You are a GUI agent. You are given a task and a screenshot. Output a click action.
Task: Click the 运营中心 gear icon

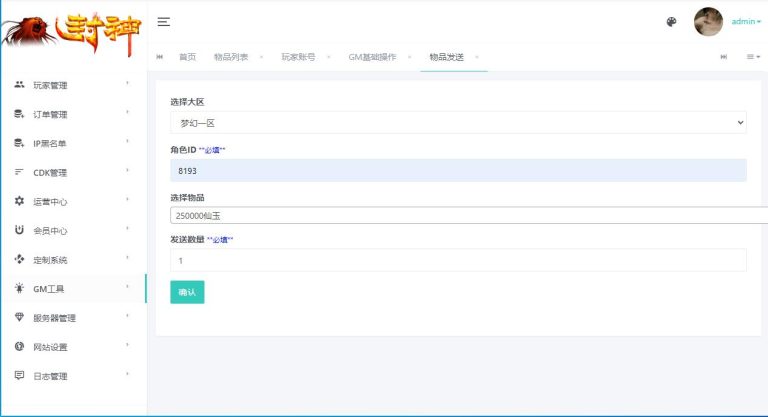click(x=19, y=201)
